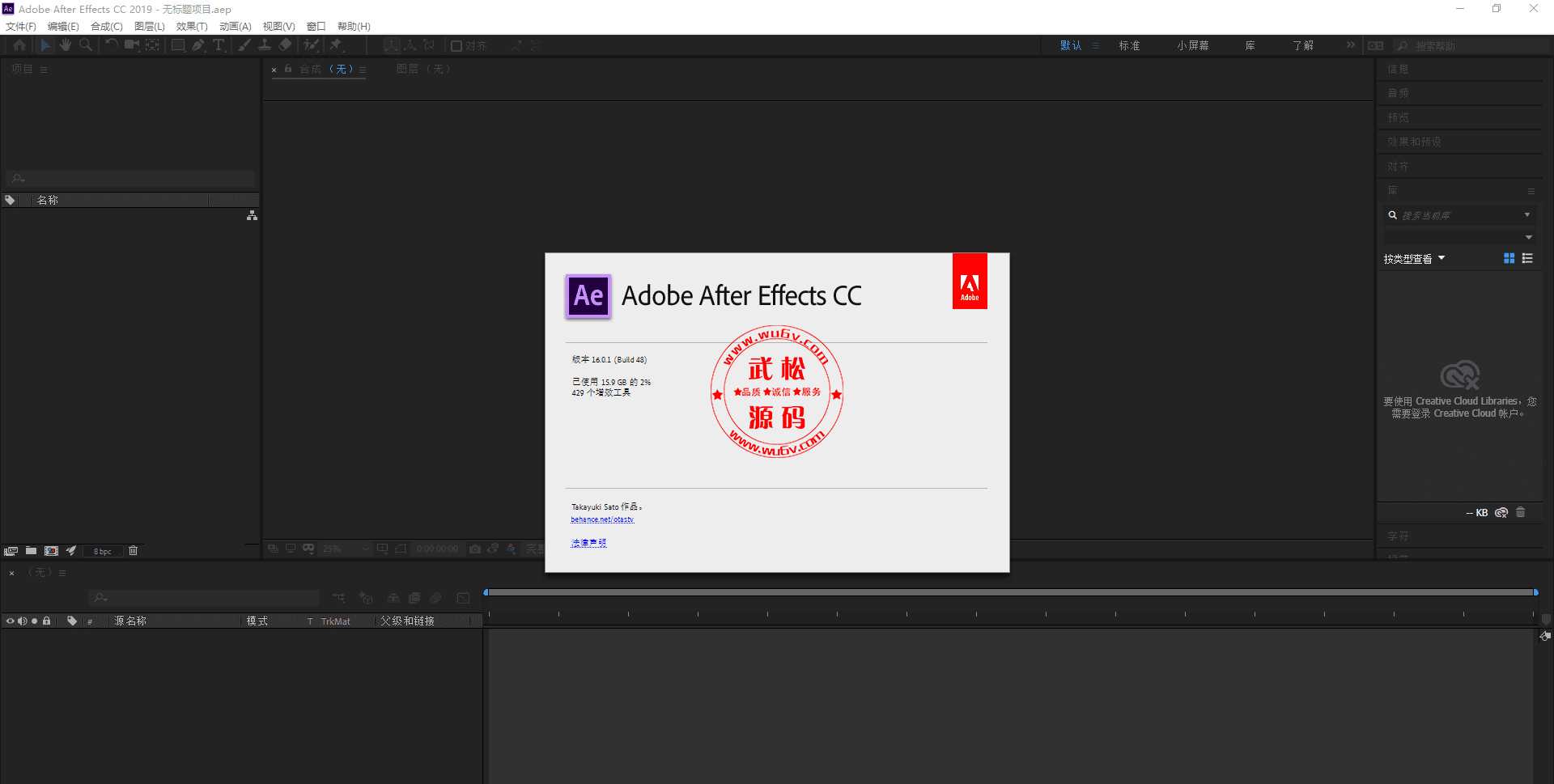This screenshot has height=784, width=1554.
Task: Click Interpret Footage icon in Project panel
Action: pos(11,551)
